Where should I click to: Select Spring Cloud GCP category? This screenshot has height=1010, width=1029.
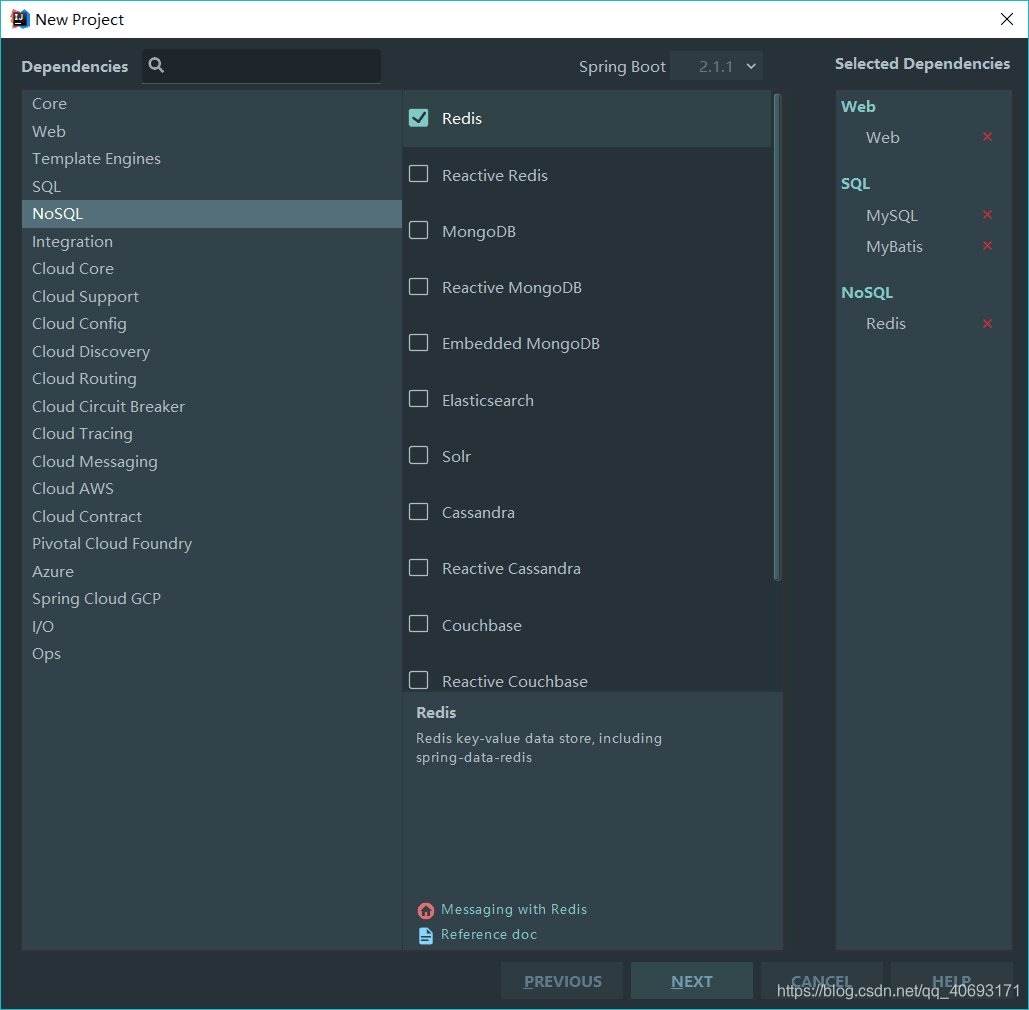click(x=211, y=599)
